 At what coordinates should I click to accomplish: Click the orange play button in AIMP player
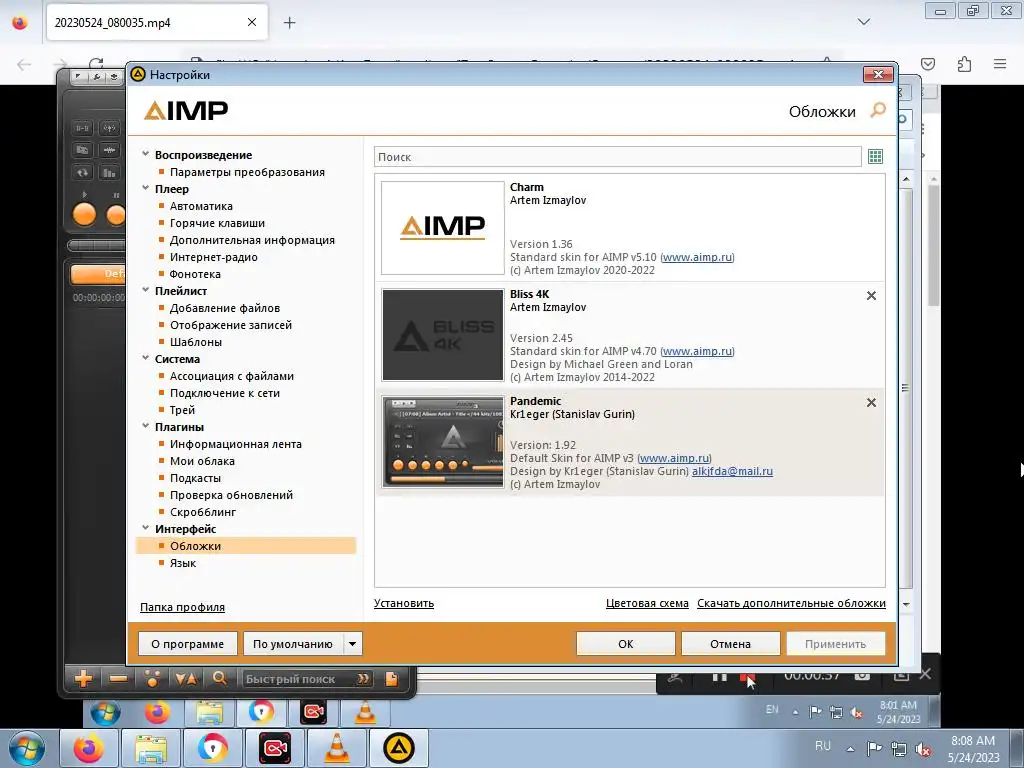pos(84,215)
